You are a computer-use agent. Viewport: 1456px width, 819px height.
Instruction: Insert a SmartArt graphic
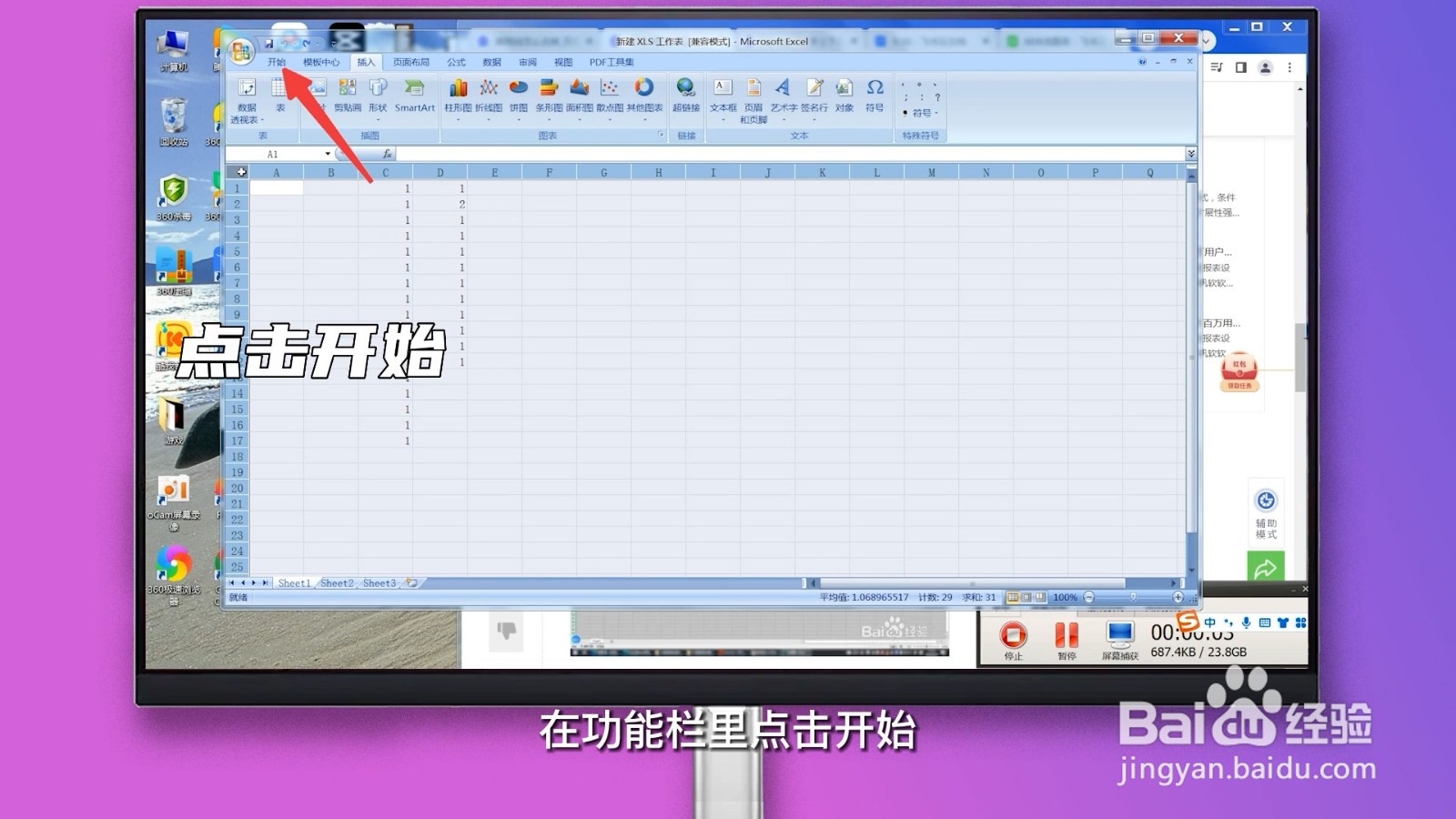[414, 96]
